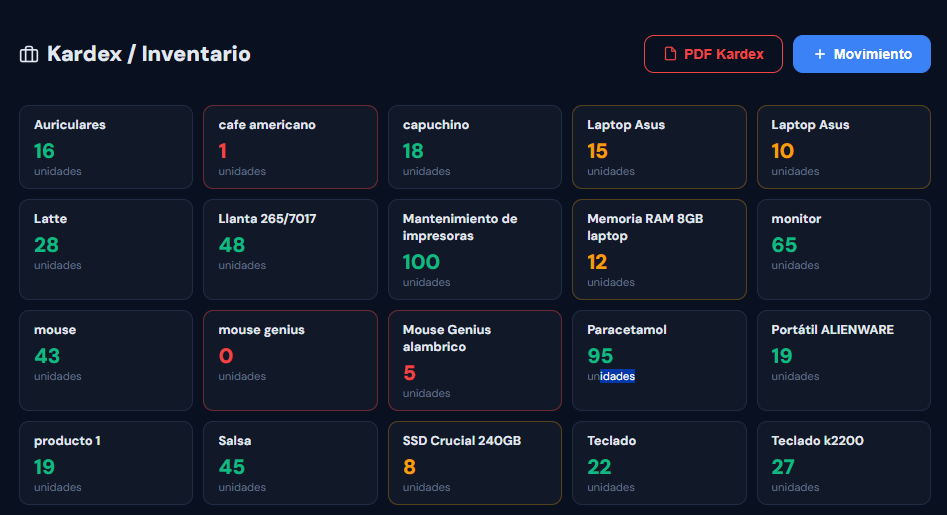Open Laptop Asus card with 10 units
Screen dimensions: 947x515
point(844,147)
